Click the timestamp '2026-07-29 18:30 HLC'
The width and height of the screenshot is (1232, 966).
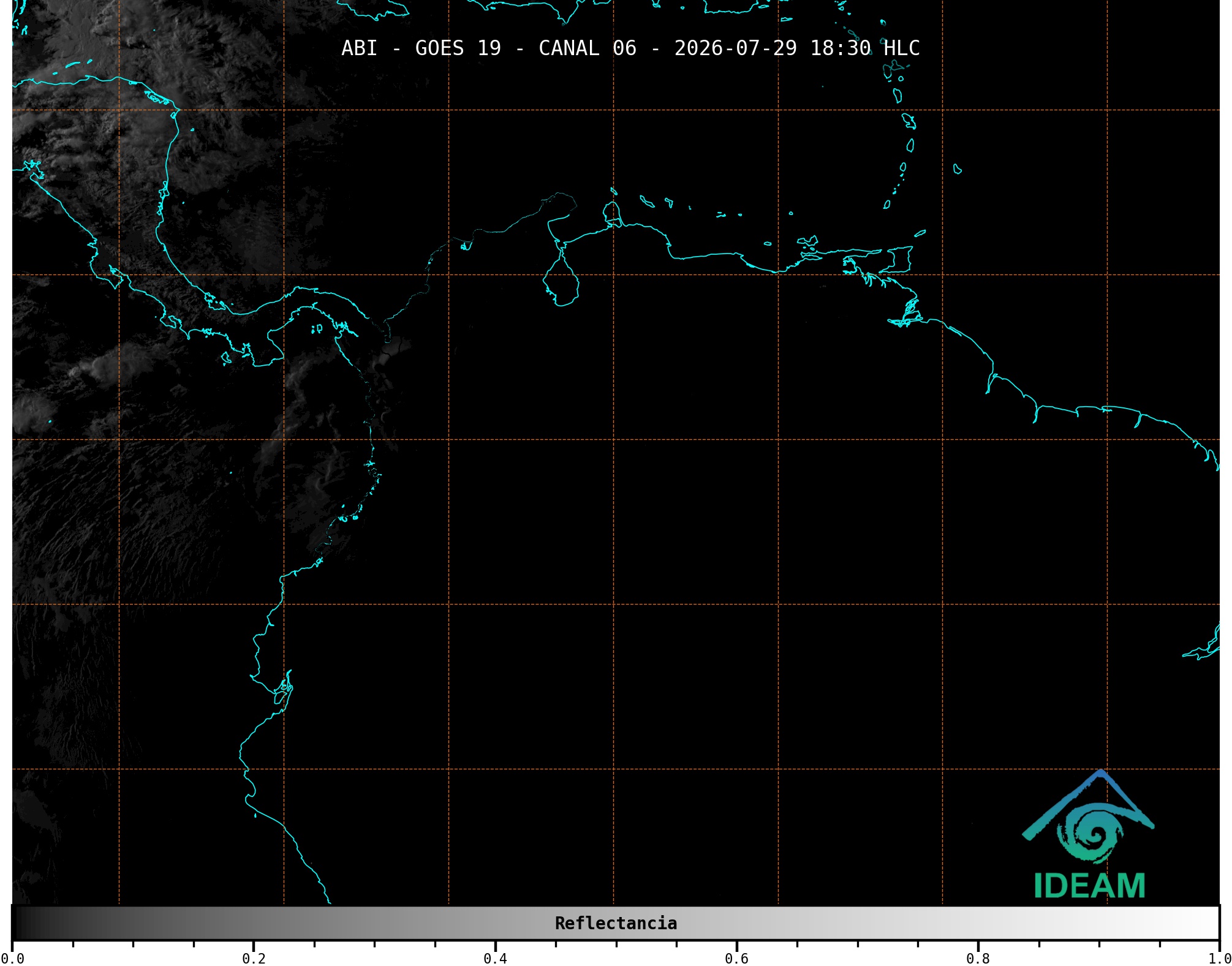click(797, 48)
